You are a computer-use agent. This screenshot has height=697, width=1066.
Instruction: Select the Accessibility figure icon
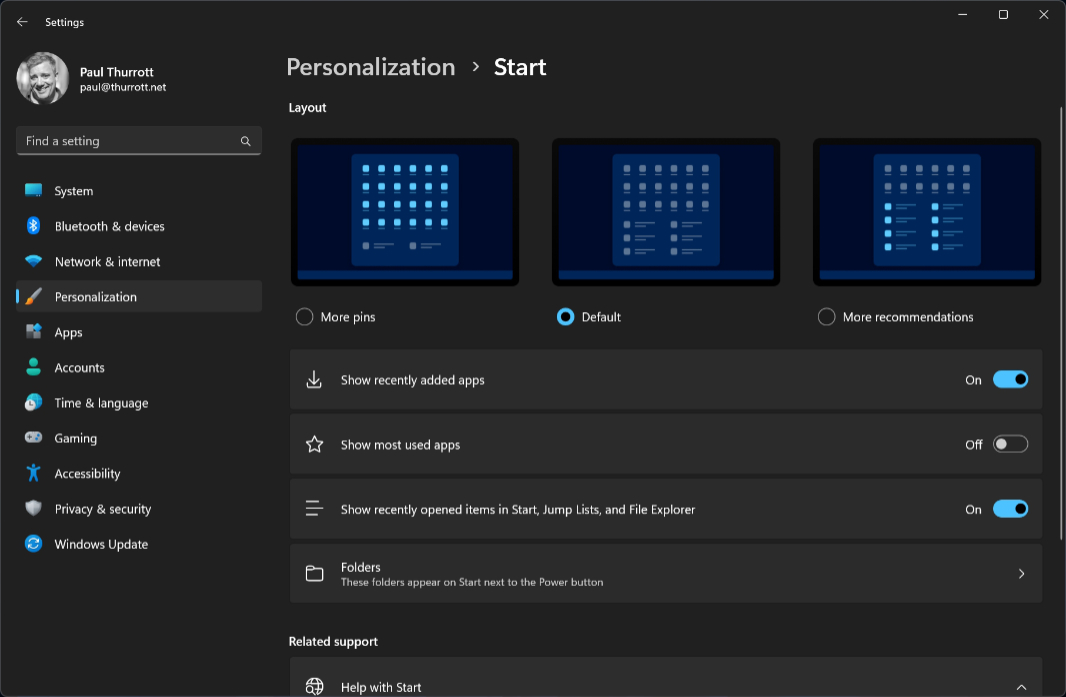click(x=33, y=473)
